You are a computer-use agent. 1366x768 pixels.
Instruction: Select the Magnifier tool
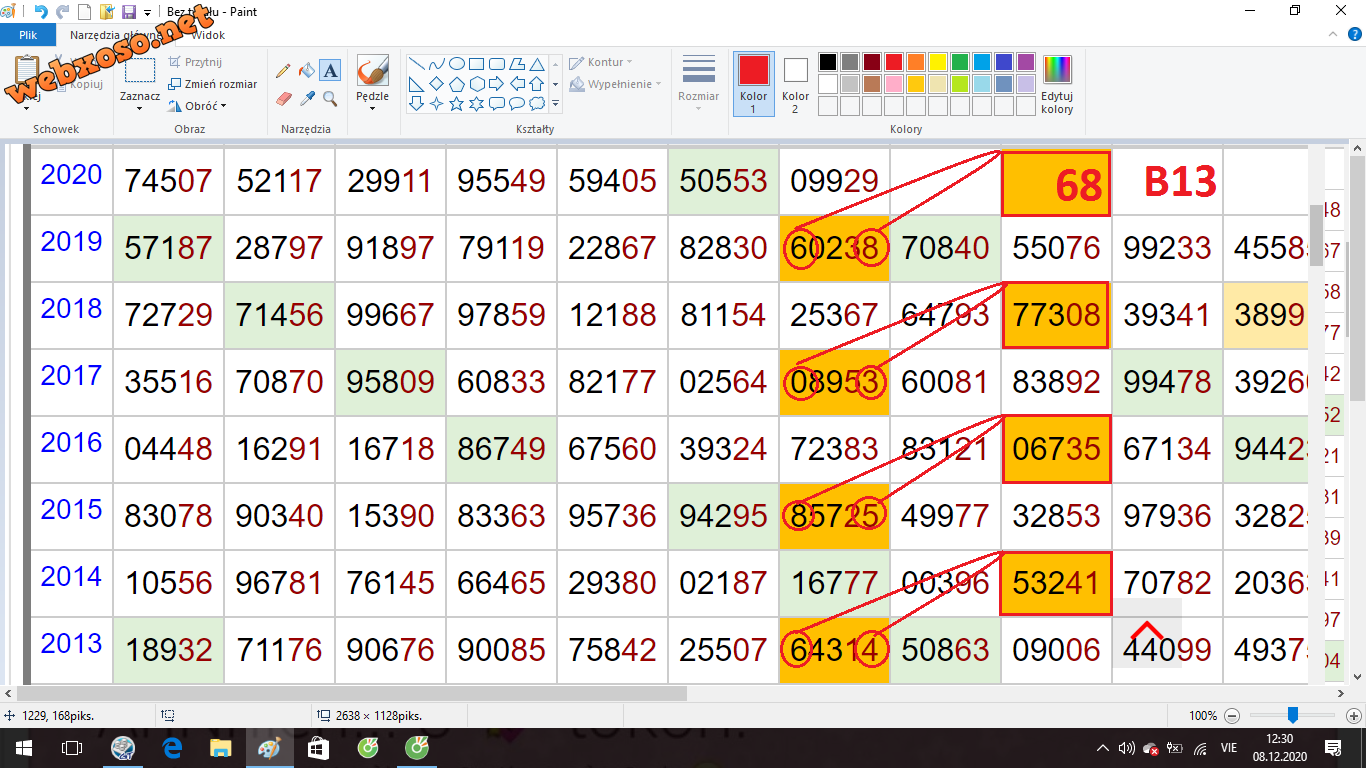point(331,99)
